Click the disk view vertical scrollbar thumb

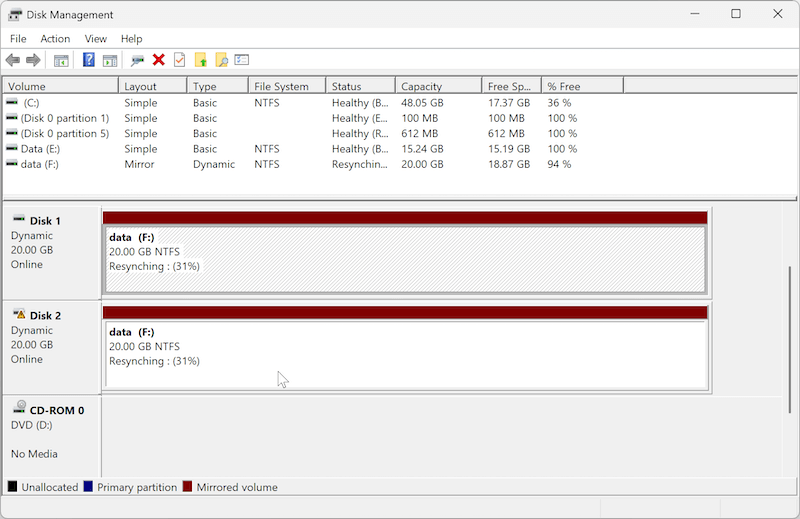tap(790, 339)
